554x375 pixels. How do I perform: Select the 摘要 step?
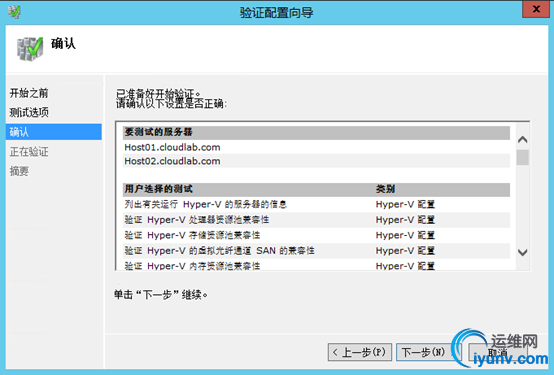tap(19, 171)
